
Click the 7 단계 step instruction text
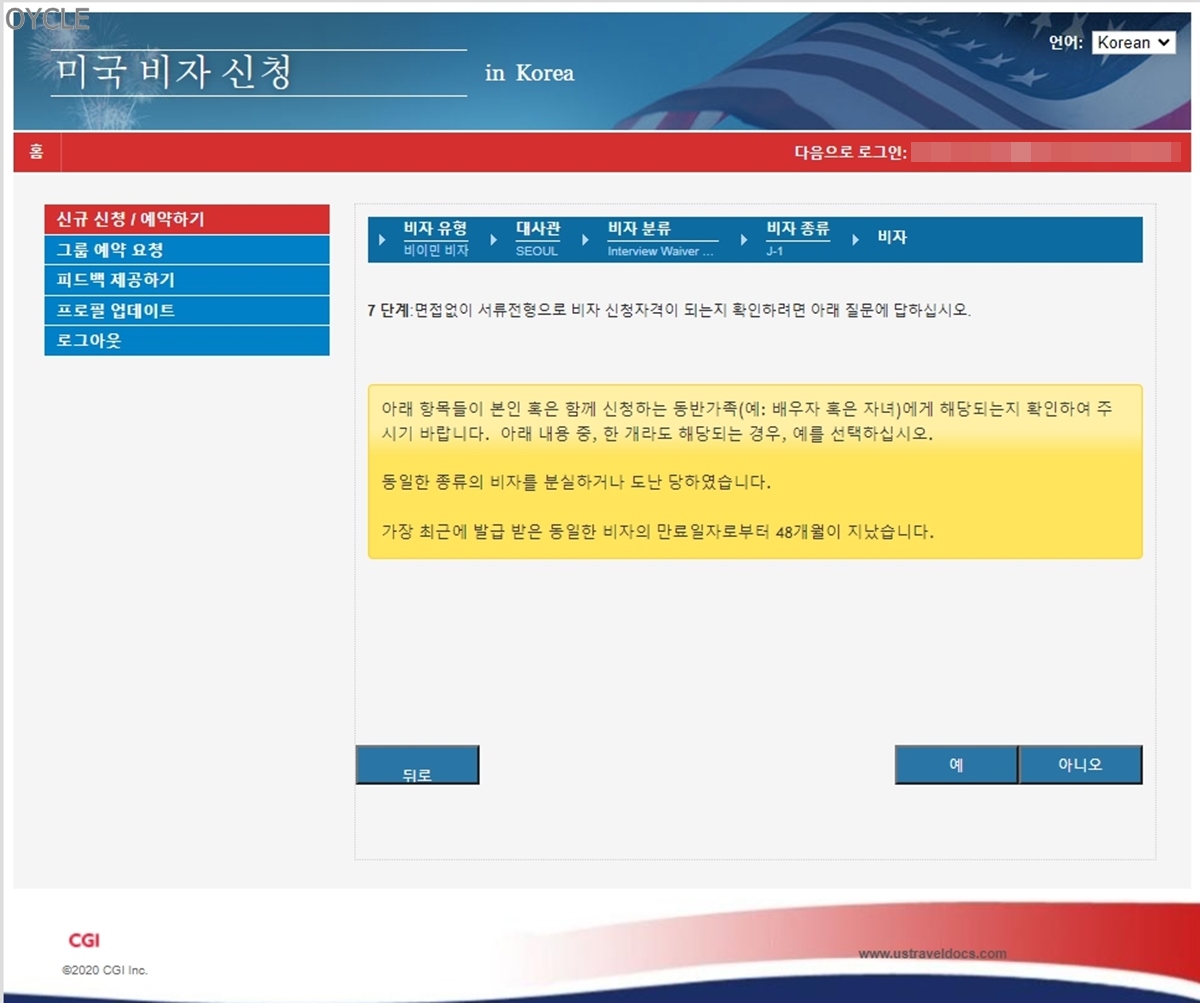(x=669, y=310)
